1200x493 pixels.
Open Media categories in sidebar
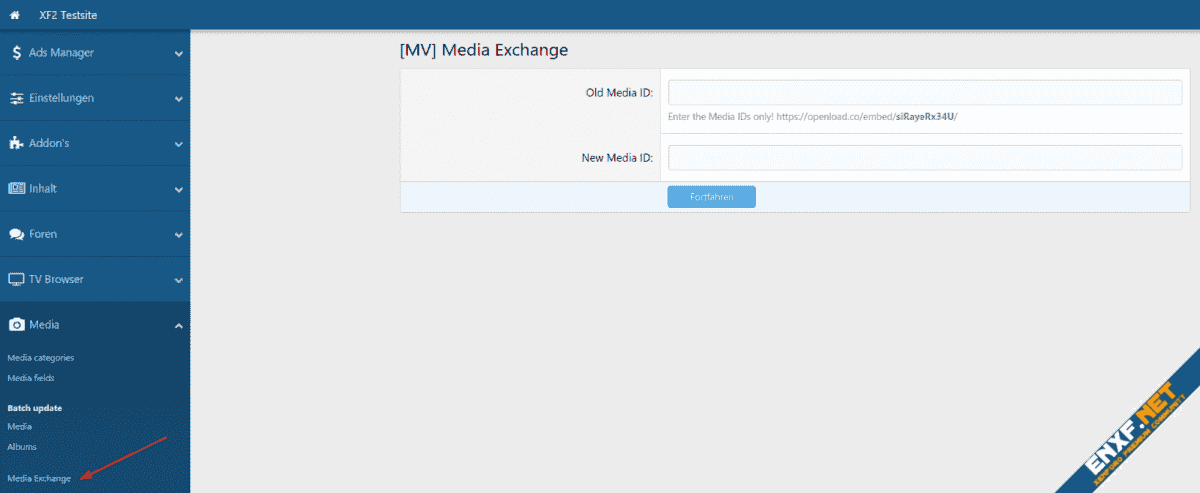[41, 358]
